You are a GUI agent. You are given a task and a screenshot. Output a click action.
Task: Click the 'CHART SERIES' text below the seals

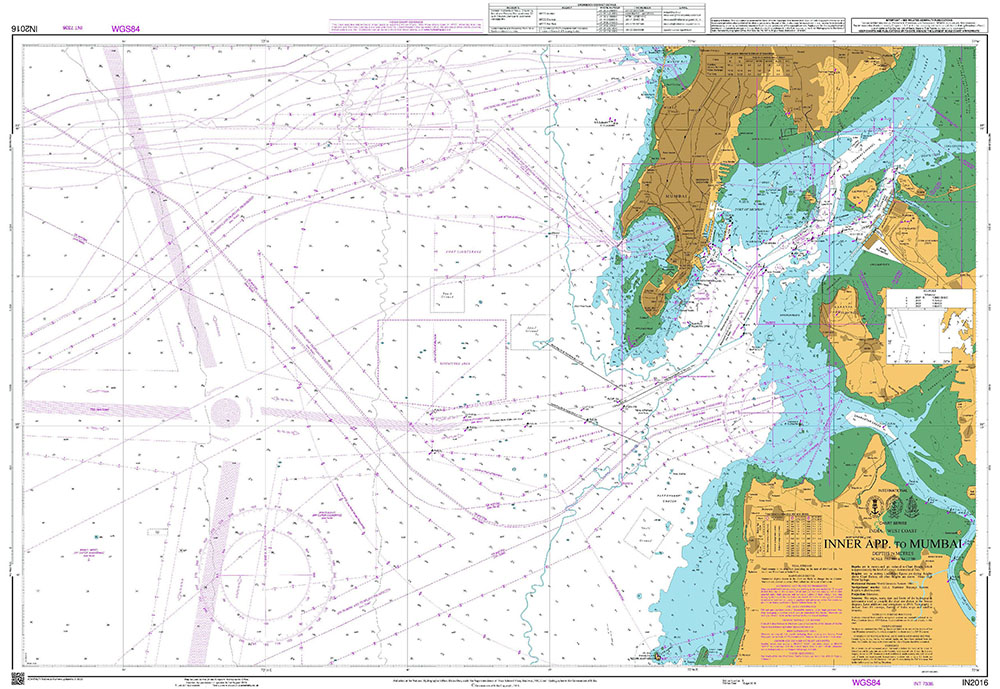[x=892, y=522]
